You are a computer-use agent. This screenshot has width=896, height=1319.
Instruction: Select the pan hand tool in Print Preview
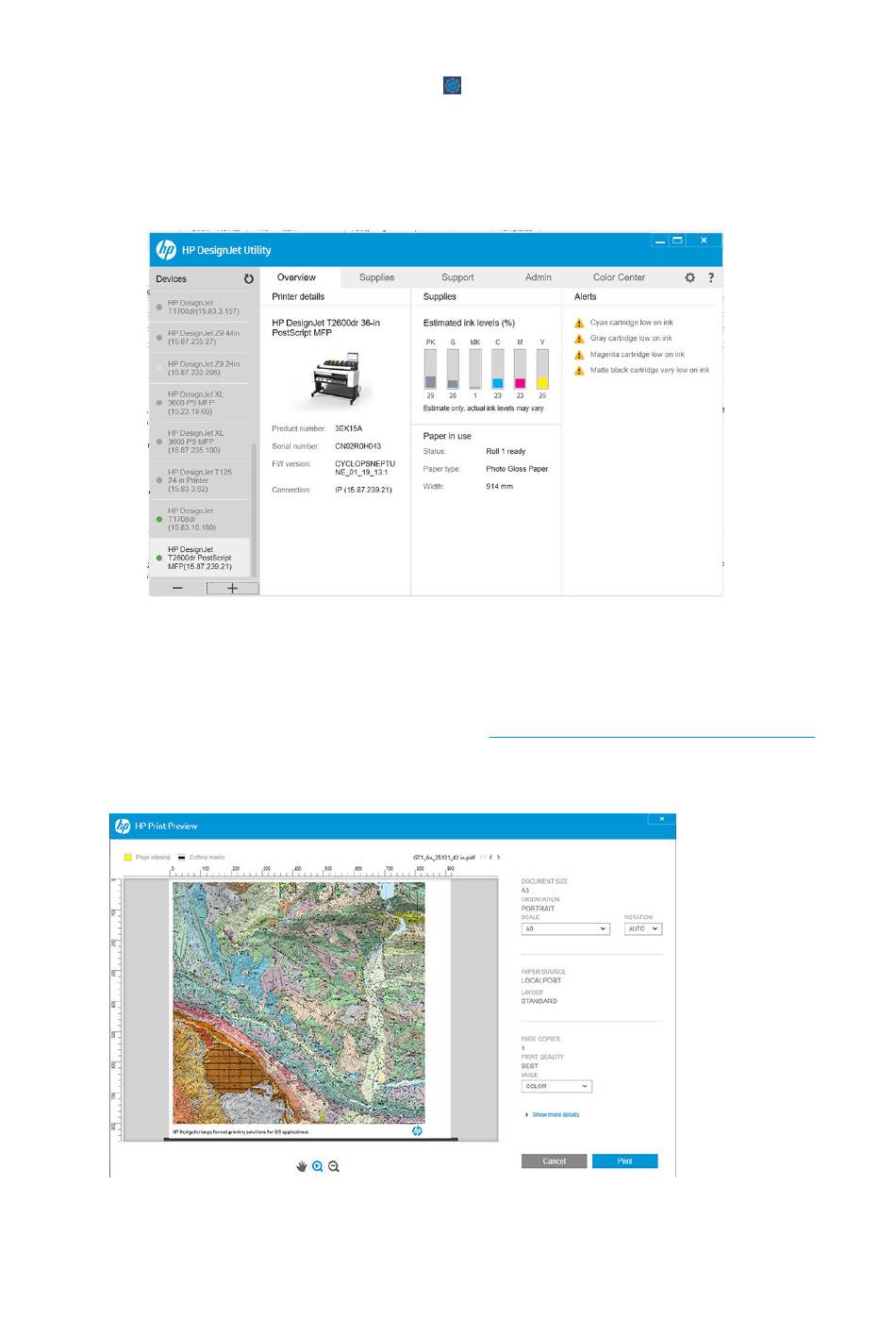pyautogui.click(x=302, y=1166)
